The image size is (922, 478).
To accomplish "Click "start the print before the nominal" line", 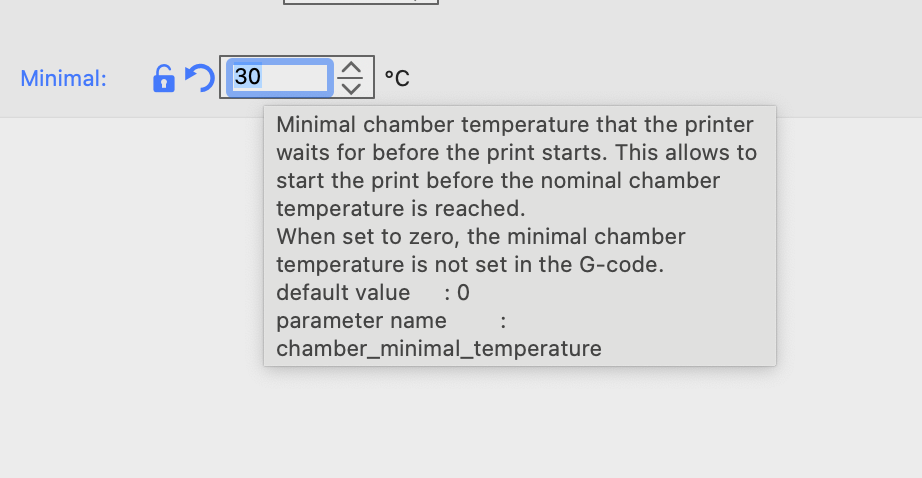I will [x=497, y=181].
